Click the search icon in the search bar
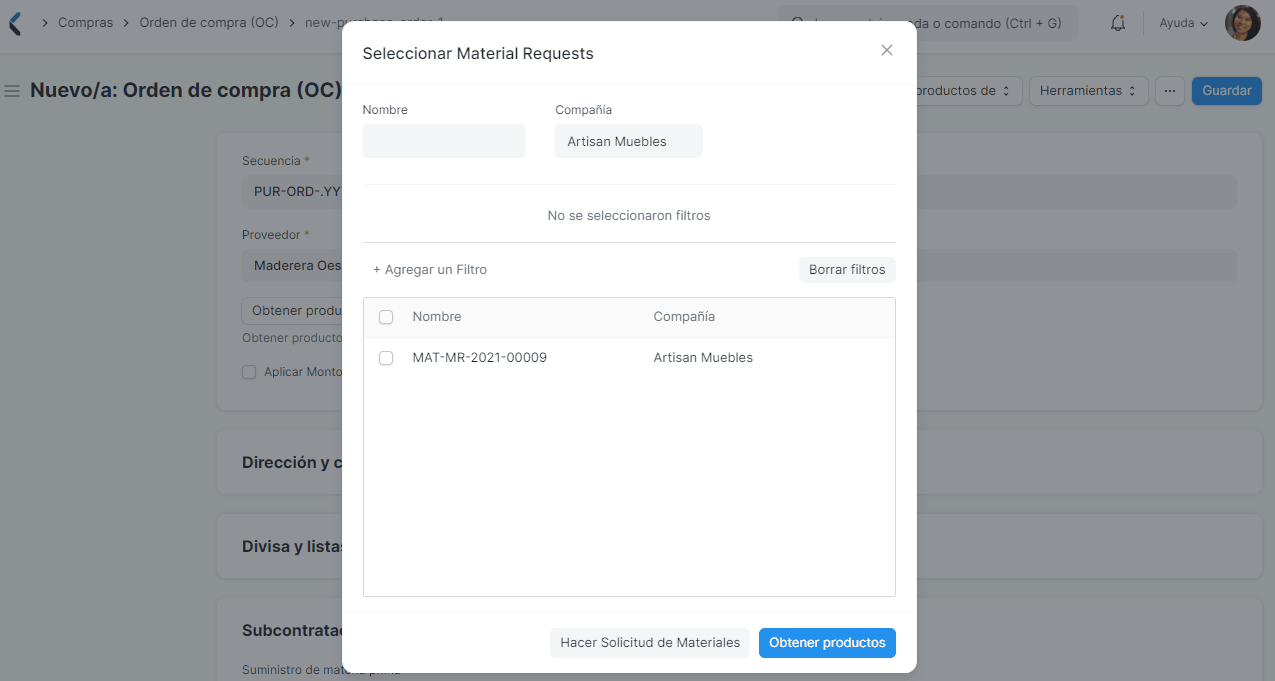Image resolution: width=1275 pixels, height=681 pixels. click(795, 22)
